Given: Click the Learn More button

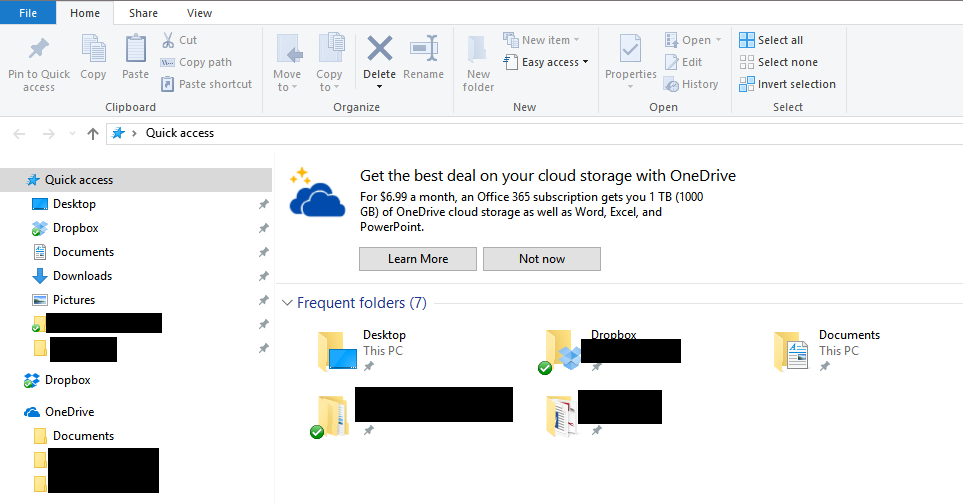Looking at the screenshot, I should (418, 259).
